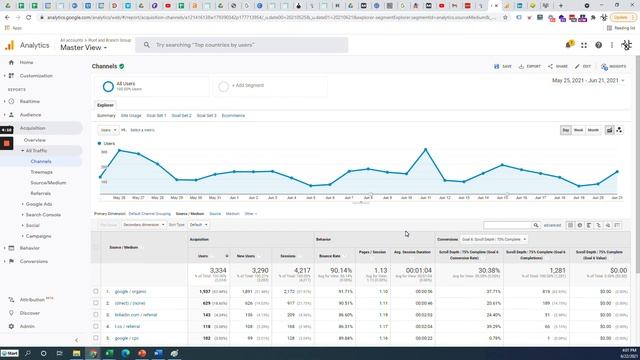The width and height of the screenshot is (640, 360).
Task: Open Referrals in the sidebar
Action: click(x=40, y=193)
